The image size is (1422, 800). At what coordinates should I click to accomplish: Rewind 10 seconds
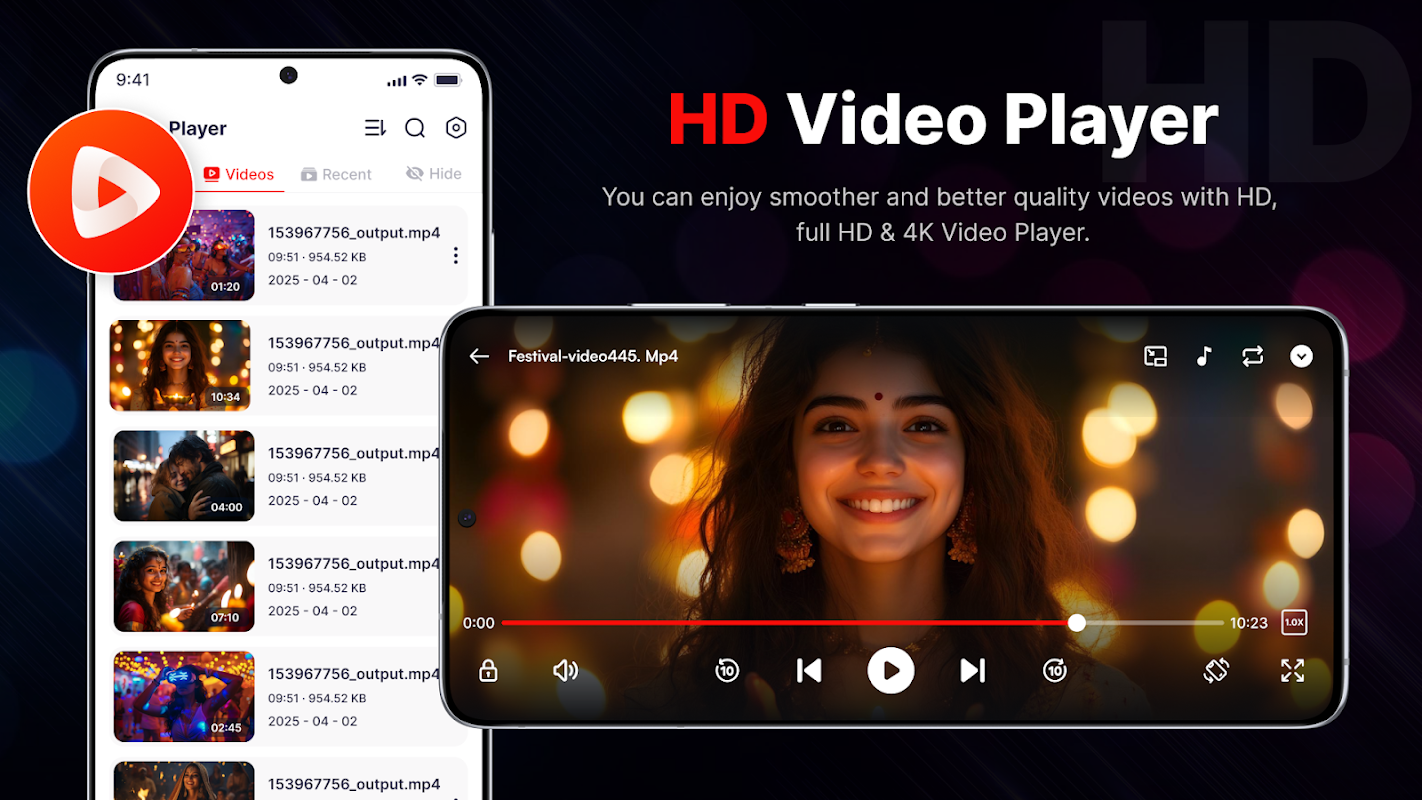pyautogui.click(x=727, y=670)
